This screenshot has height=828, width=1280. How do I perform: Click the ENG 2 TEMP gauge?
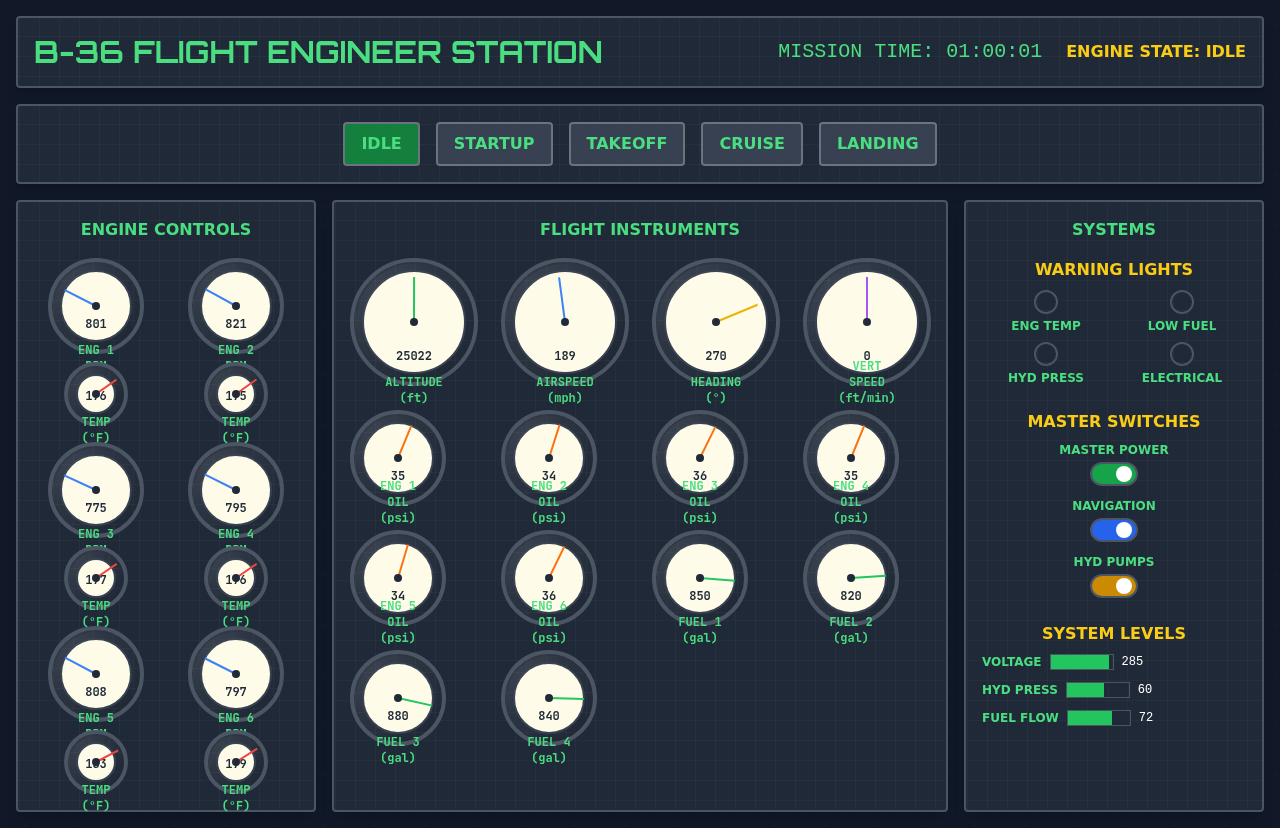click(x=236, y=394)
